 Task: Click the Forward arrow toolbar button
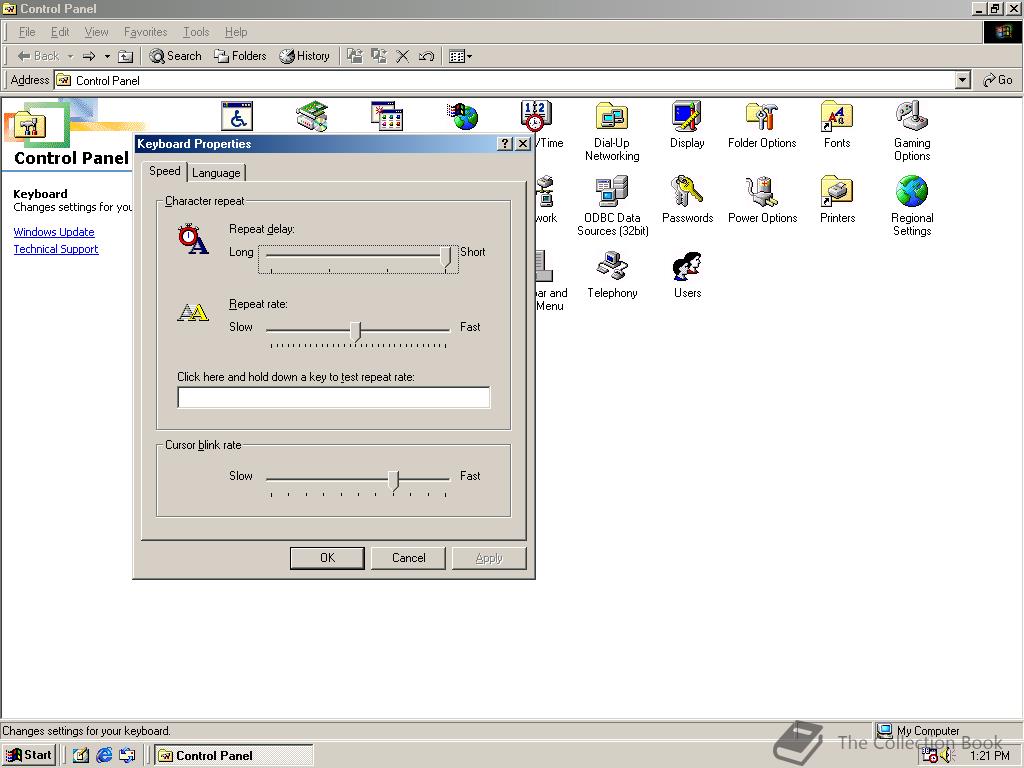click(89, 57)
